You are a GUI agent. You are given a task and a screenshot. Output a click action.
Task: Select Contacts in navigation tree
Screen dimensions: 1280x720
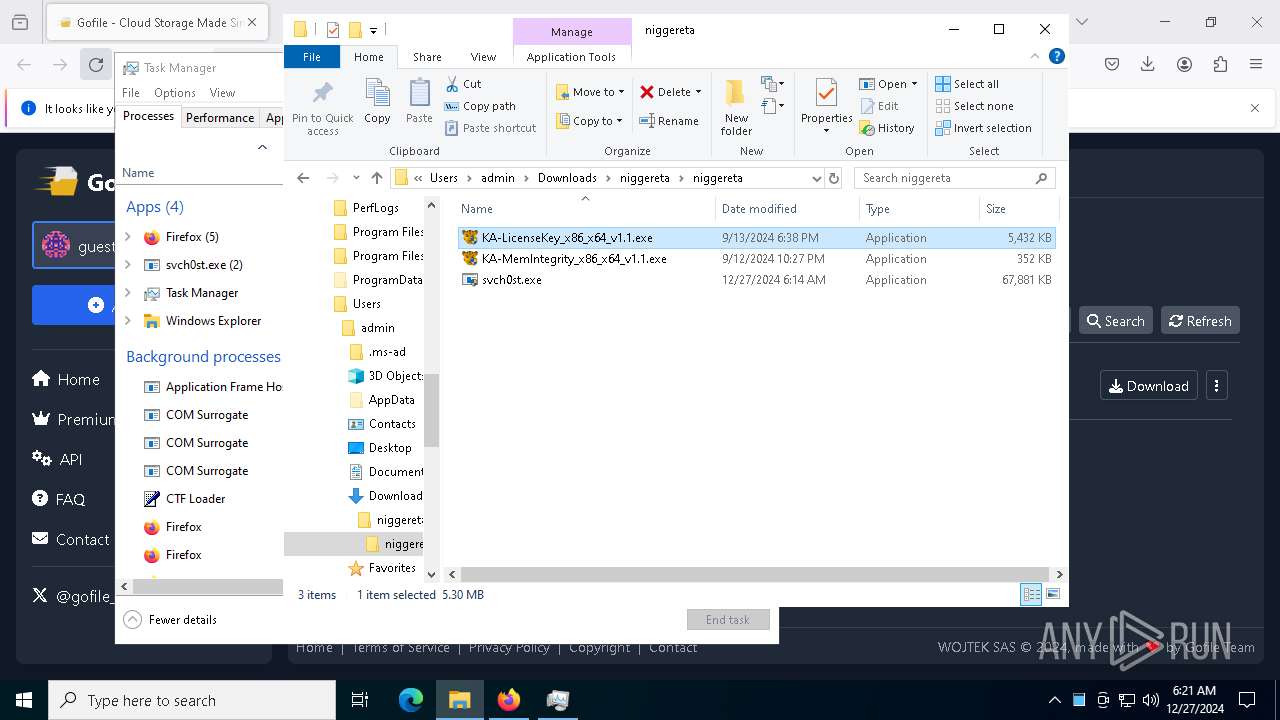click(391, 424)
